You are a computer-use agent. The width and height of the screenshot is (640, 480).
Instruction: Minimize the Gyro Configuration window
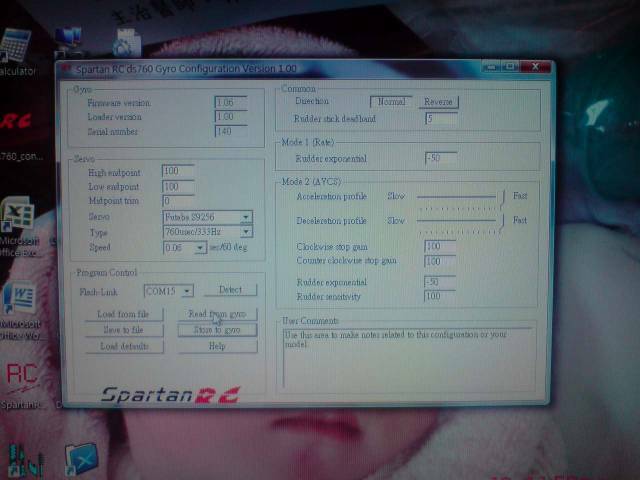pyautogui.click(x=492, y=67)
